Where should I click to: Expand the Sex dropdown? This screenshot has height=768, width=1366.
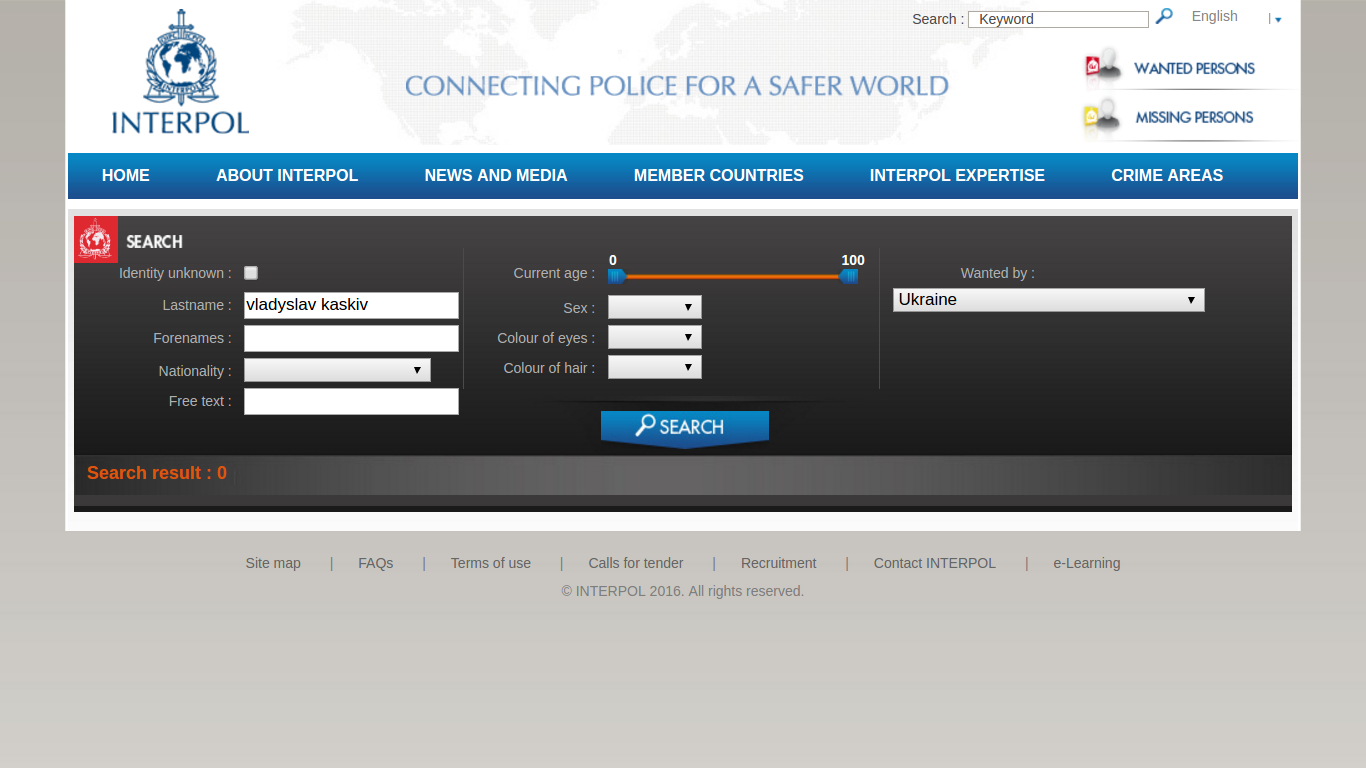[x=655, y=307]
